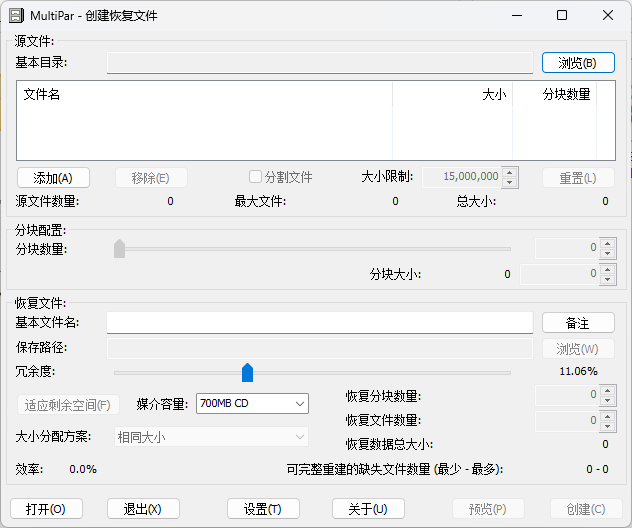Click the 大小 column header
Image resolution: width=632 pixels, height=528 pixels.
pos(452,94)
